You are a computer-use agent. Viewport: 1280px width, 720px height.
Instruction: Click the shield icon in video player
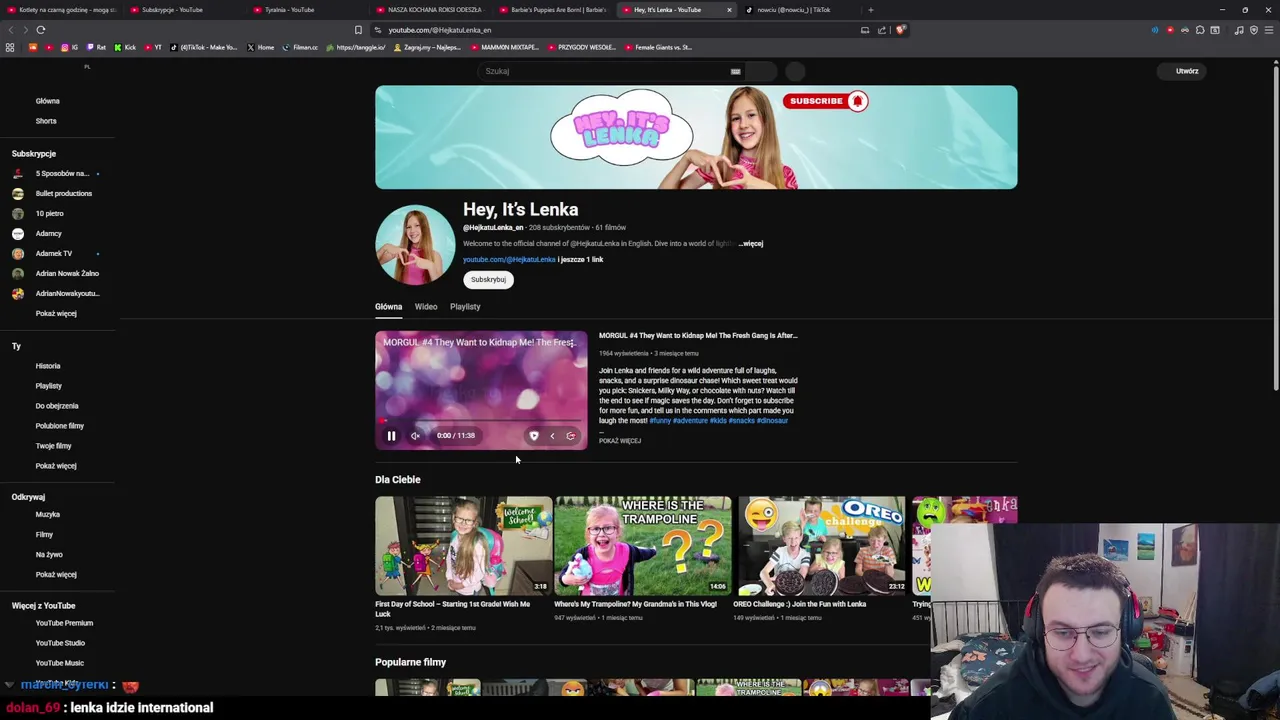tap(534, 436)
